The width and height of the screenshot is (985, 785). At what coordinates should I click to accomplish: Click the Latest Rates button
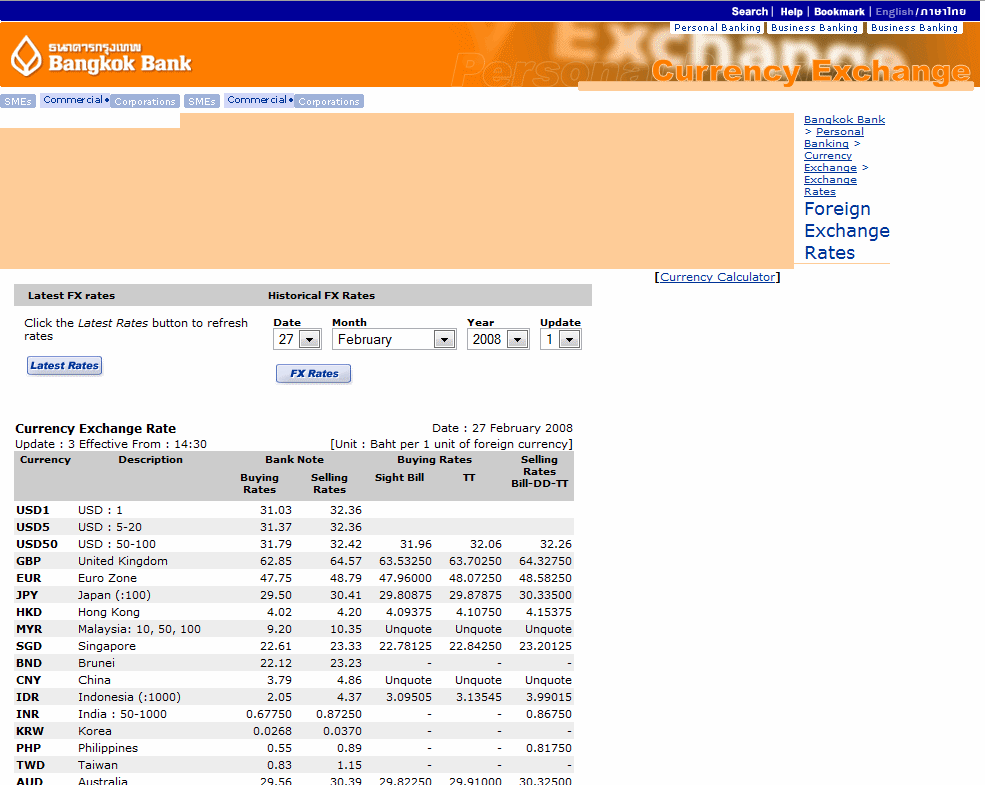point(64,365)
